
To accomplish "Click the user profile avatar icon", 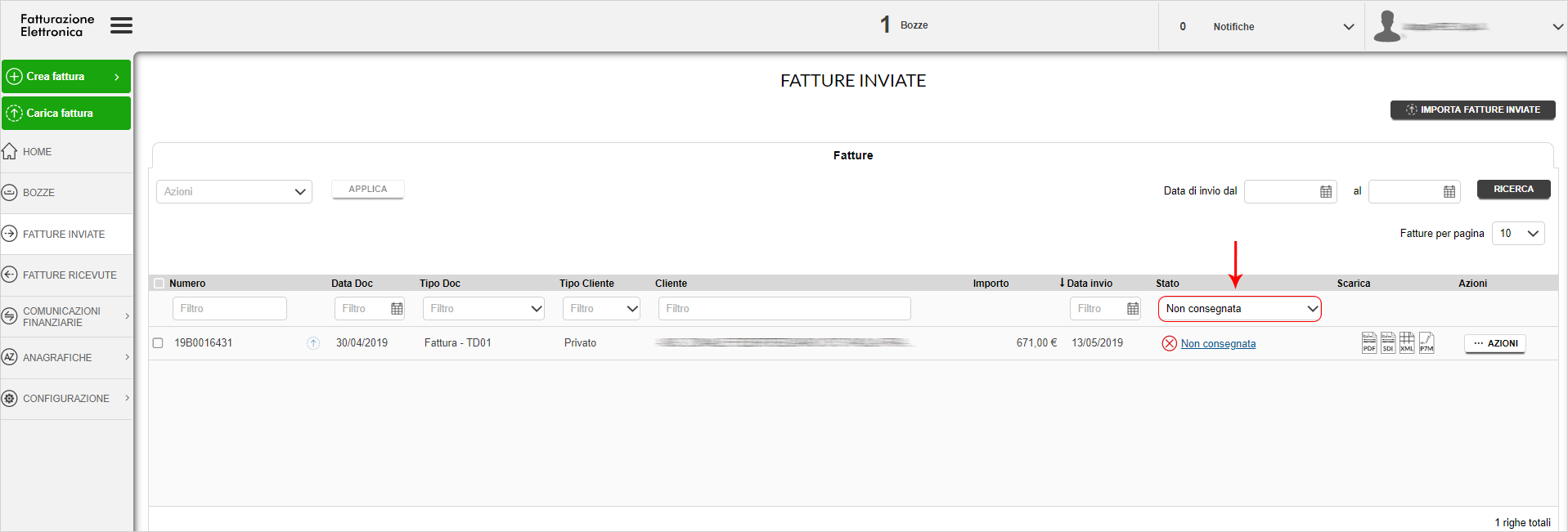I will 1386,26.
